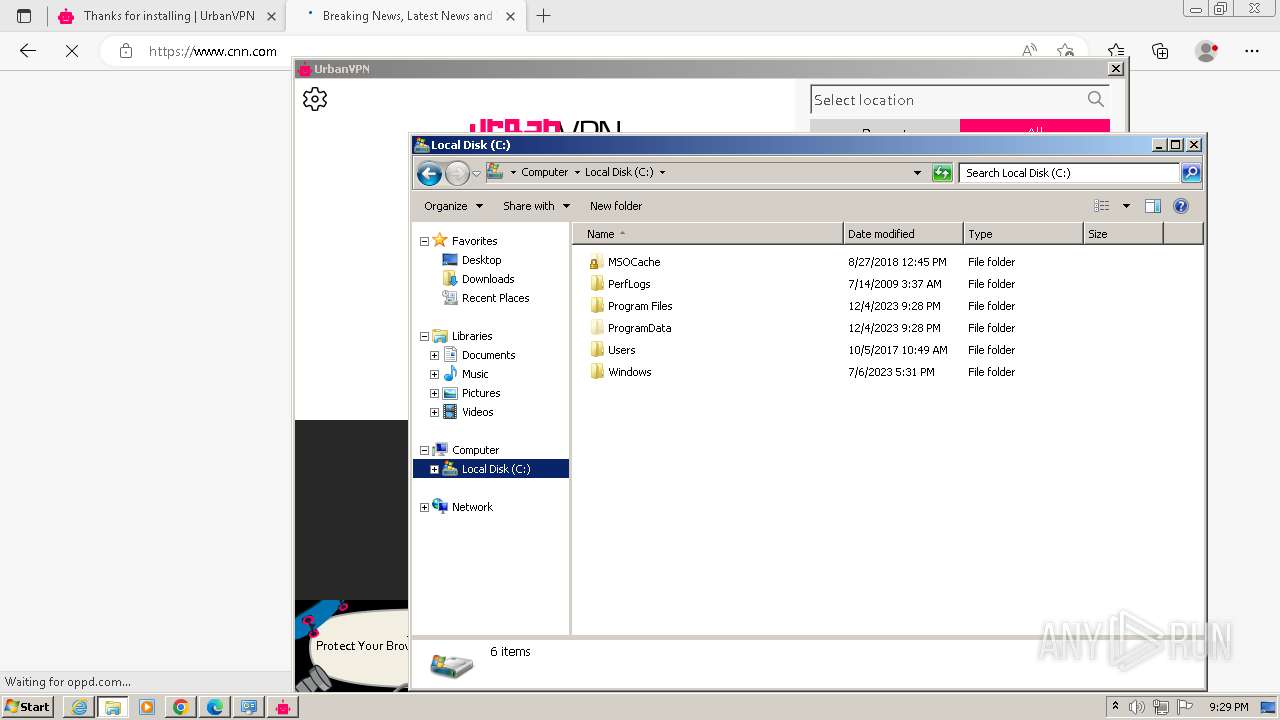
Task: Click UrbanVPN Select location search field
Action: [945, 100]
